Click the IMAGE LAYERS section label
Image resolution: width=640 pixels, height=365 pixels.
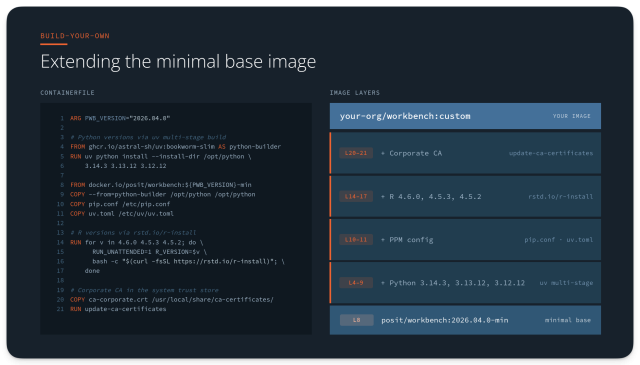coord(355,93)
